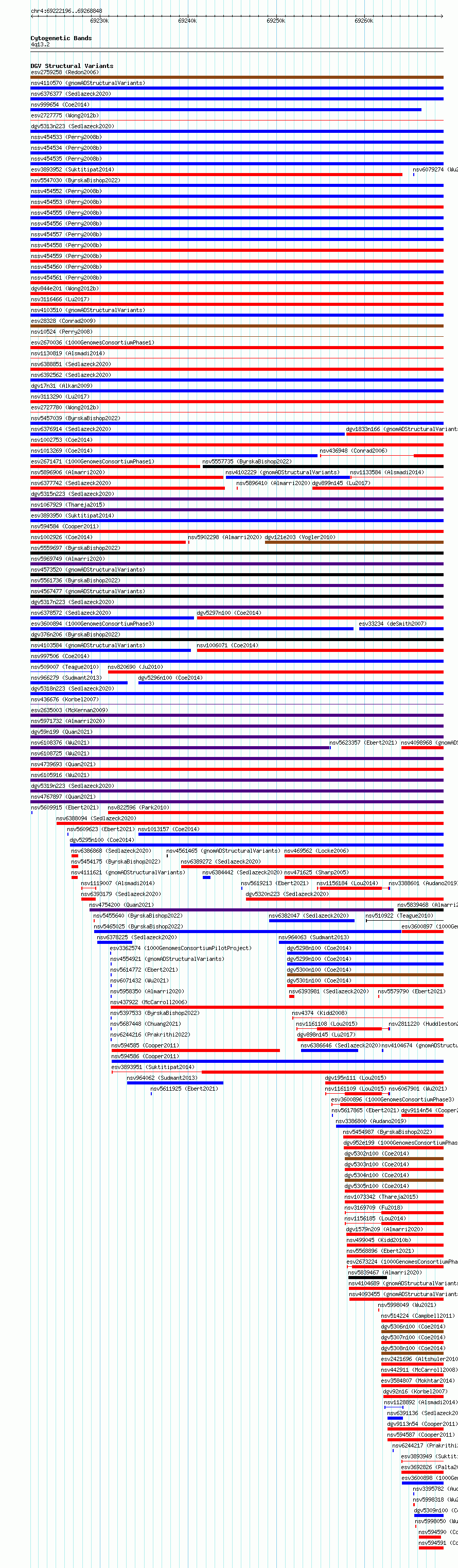Open variant esv3362574 (1000GenomesConsortiumPilotProject)
The height and width of the screenshot is (1568, 458).
click(x=181, y=949)
